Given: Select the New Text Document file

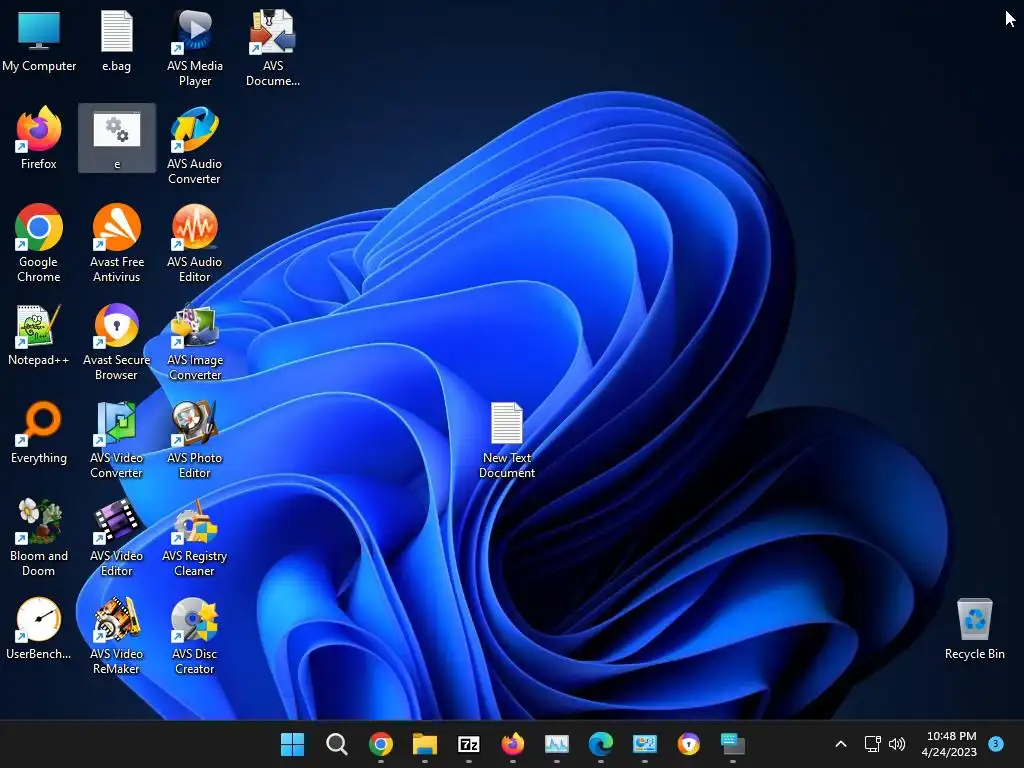Looking at the screenshot, I should coord(507,440).
